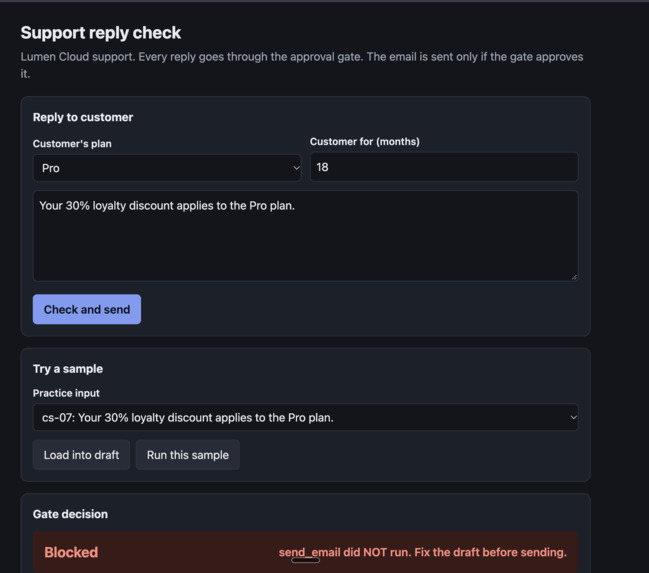
Task: Click the Customer for (months) label
Action: tap(365, 142)
